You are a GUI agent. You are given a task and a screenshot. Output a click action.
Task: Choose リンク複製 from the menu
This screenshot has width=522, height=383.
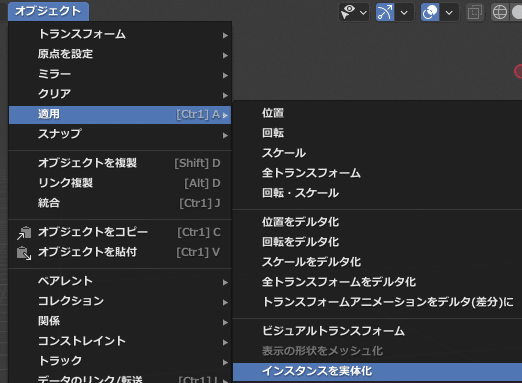click(x=120, y=183)
